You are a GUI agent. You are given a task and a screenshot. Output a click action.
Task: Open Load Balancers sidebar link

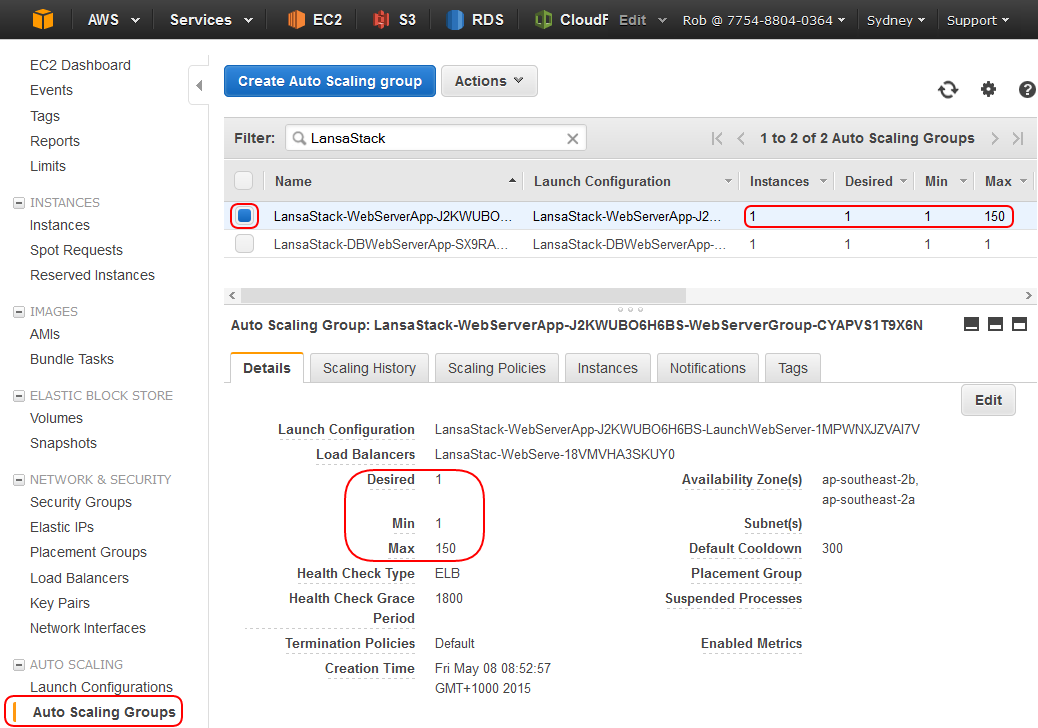click(x=79, y=578)
